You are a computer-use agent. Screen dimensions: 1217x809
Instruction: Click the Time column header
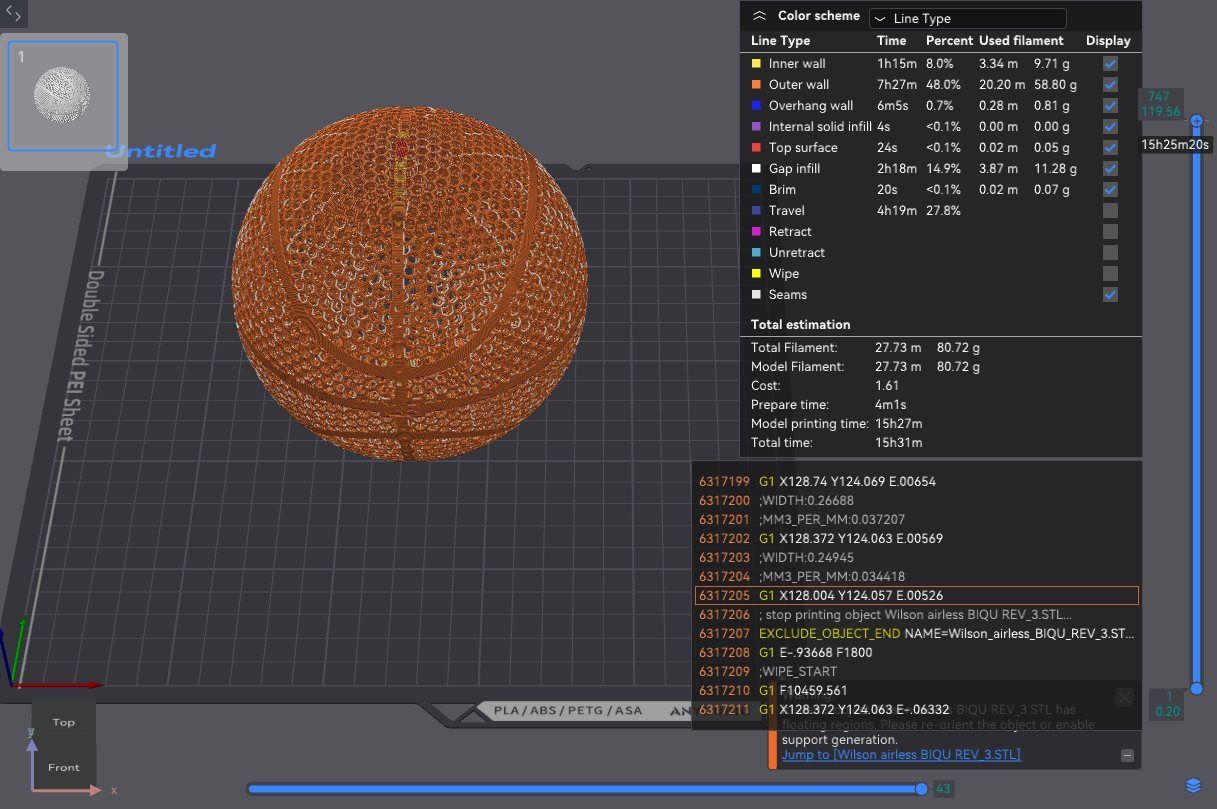coord(891,41)
